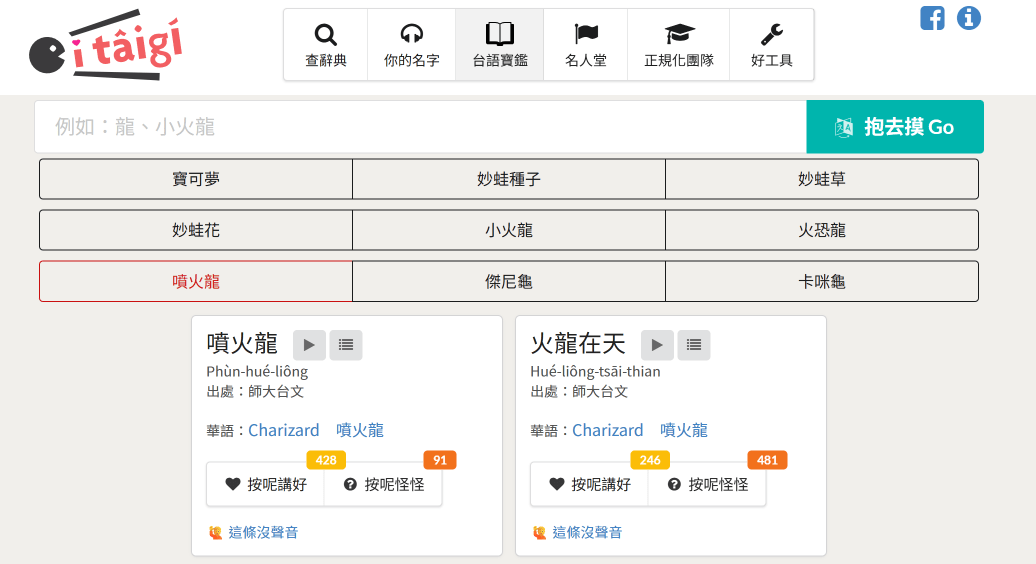
Task: Open 好工具 tools page
Action: tap(772, 45)
